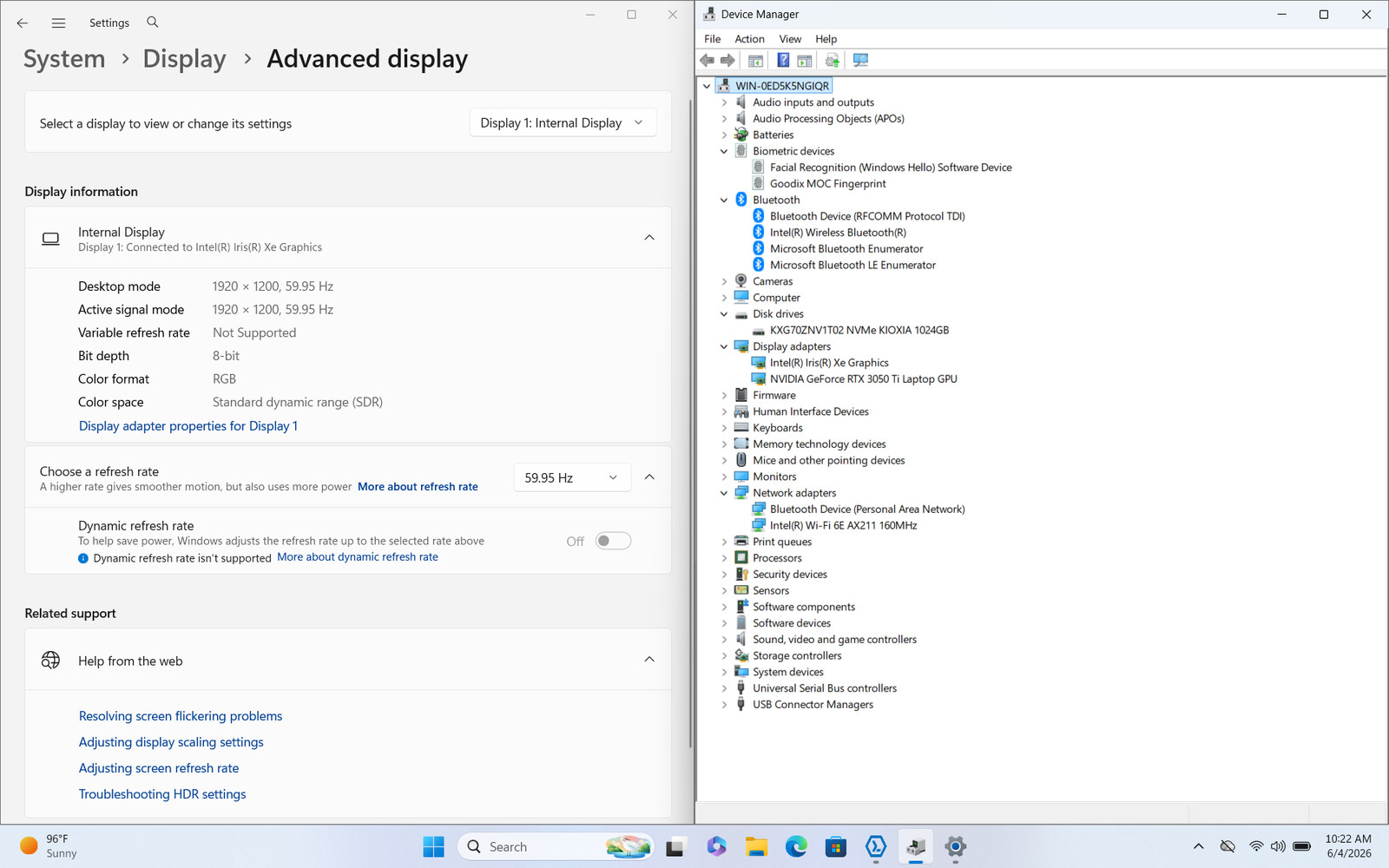Click the Device Manager taskbar icon
The image size is (1389, 868).
click(916, 846)
